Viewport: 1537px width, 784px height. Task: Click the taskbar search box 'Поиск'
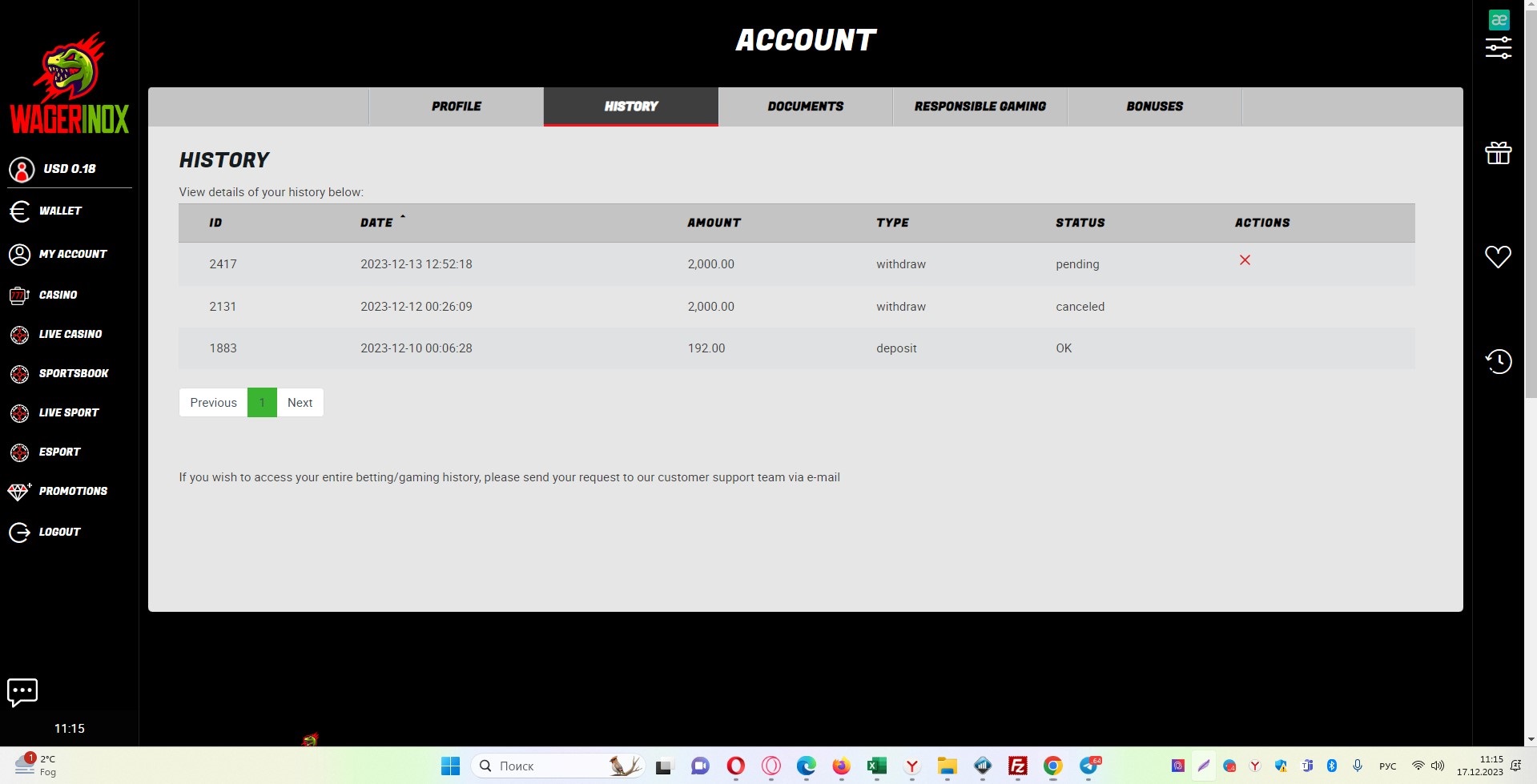(558, 766)
